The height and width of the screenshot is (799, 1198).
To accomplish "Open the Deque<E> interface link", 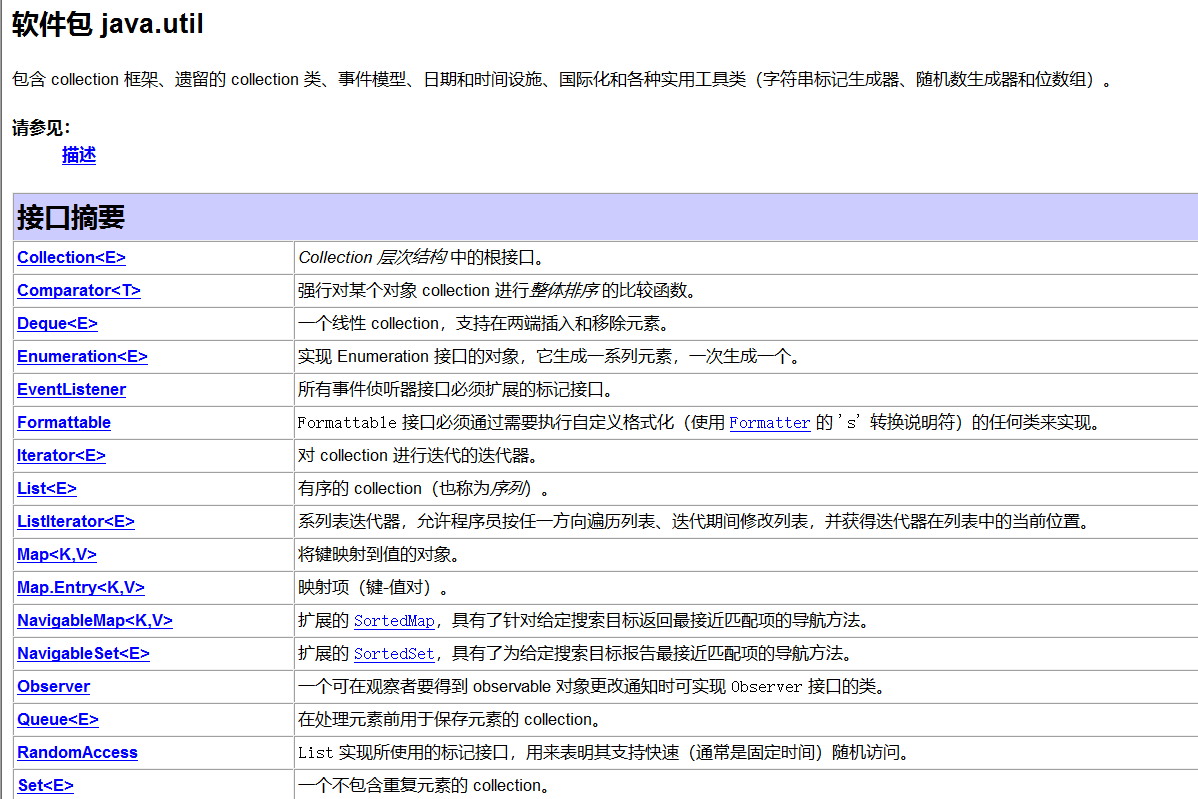I will [x=57, y=323].
